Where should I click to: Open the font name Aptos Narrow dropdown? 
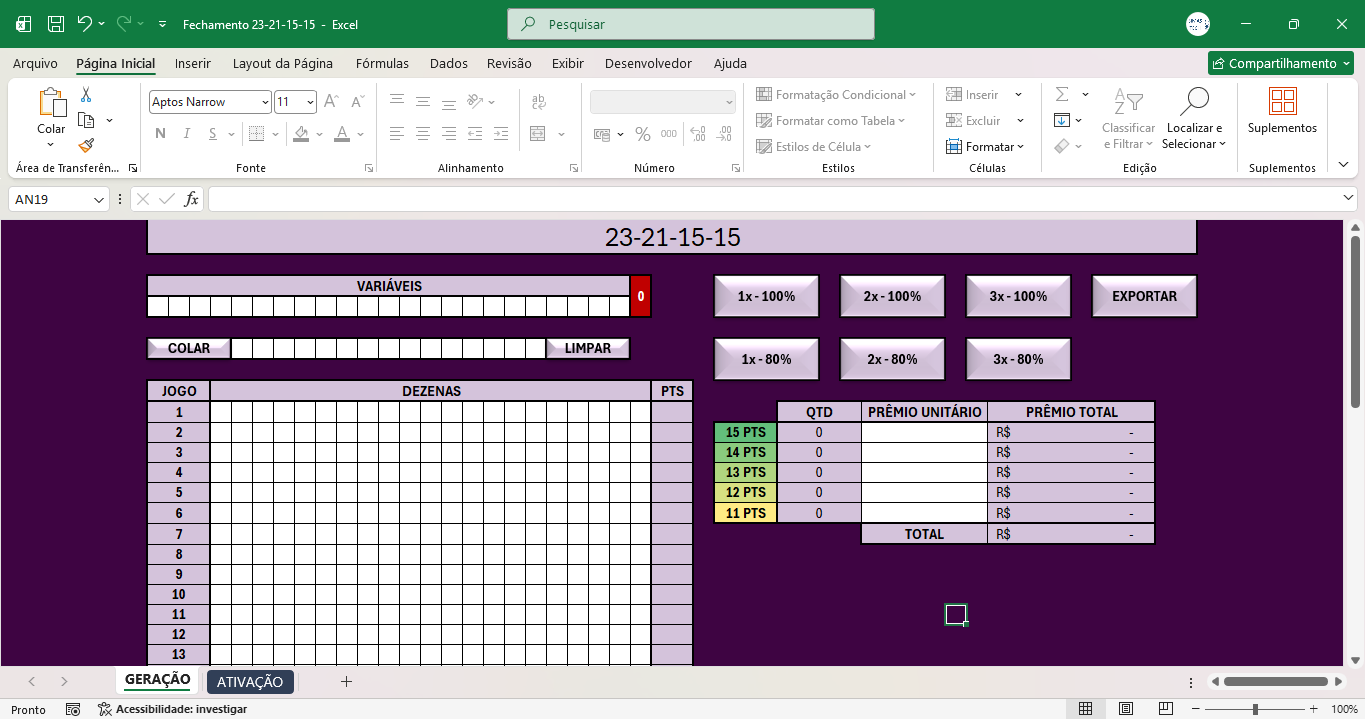point(265,102)
